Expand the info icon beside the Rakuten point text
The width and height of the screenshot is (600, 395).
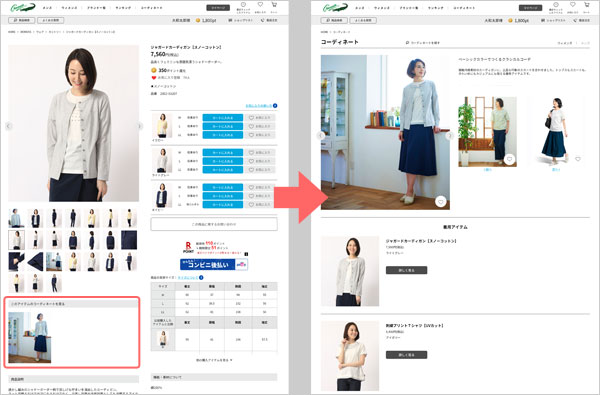click(246, 254)
